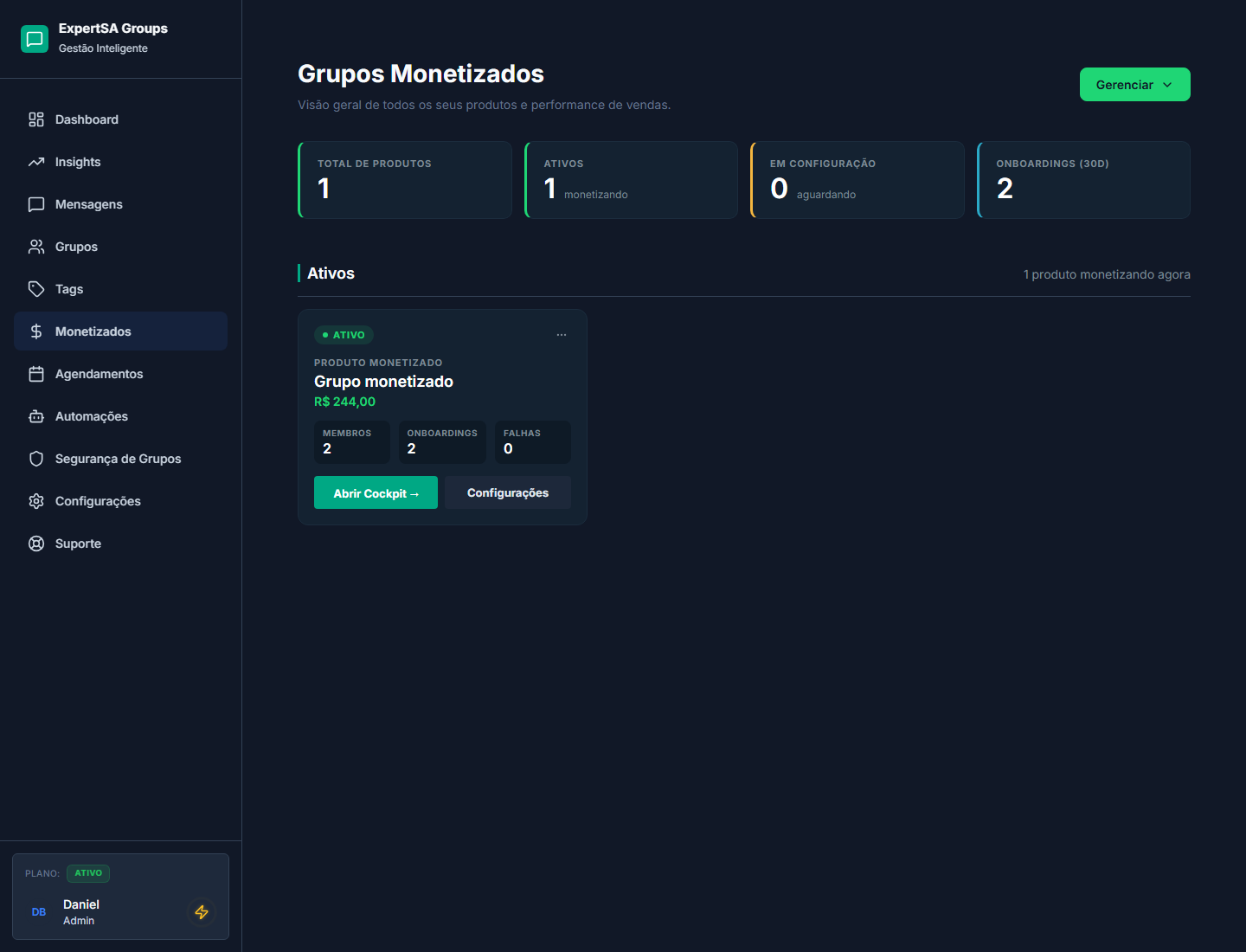The image size is (1246, 952).
Task: Click the plan ATIVO badge in sidebar
Action: pos(88,873)
